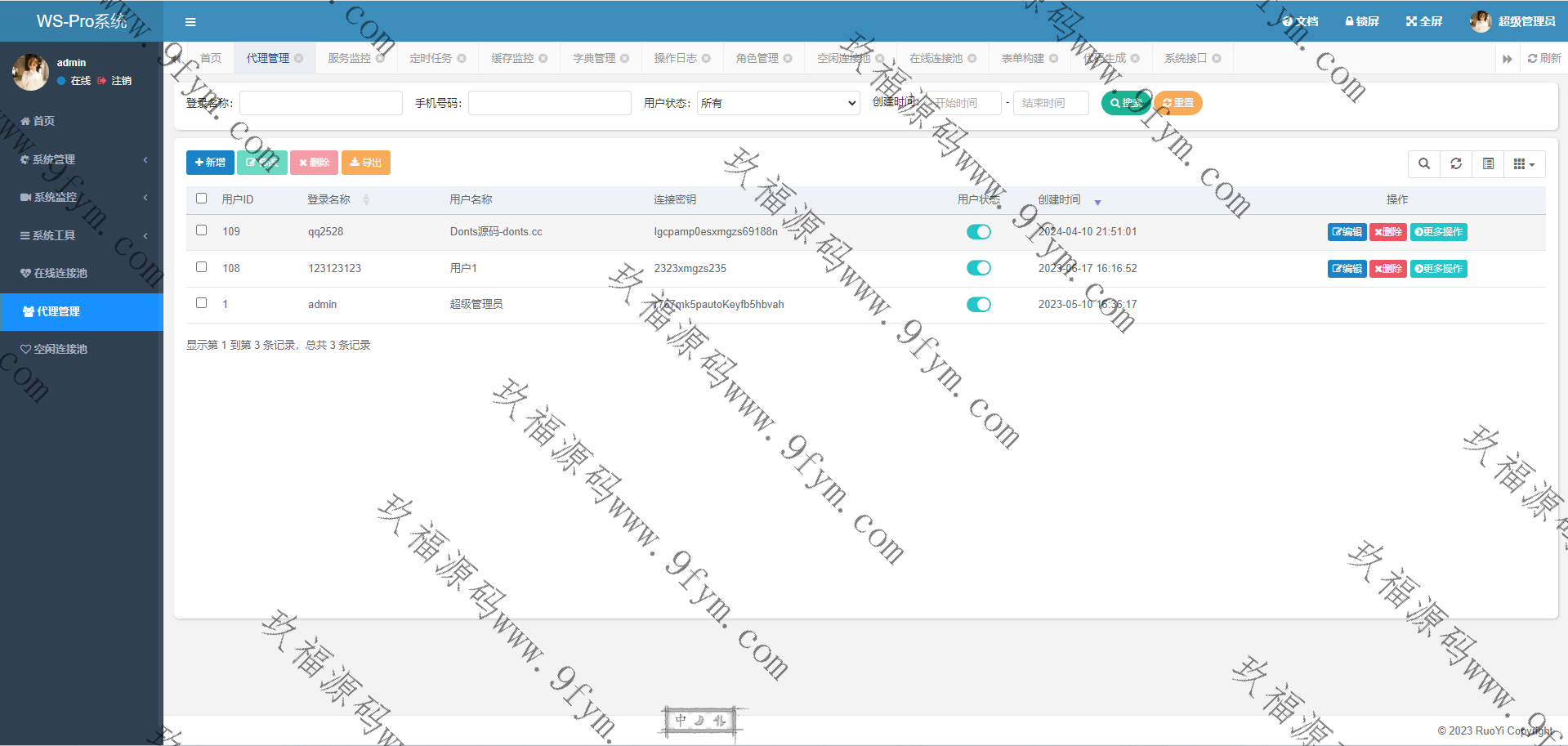Open 文档 help documentation

pyautogui.click(x=1300, y=21)
